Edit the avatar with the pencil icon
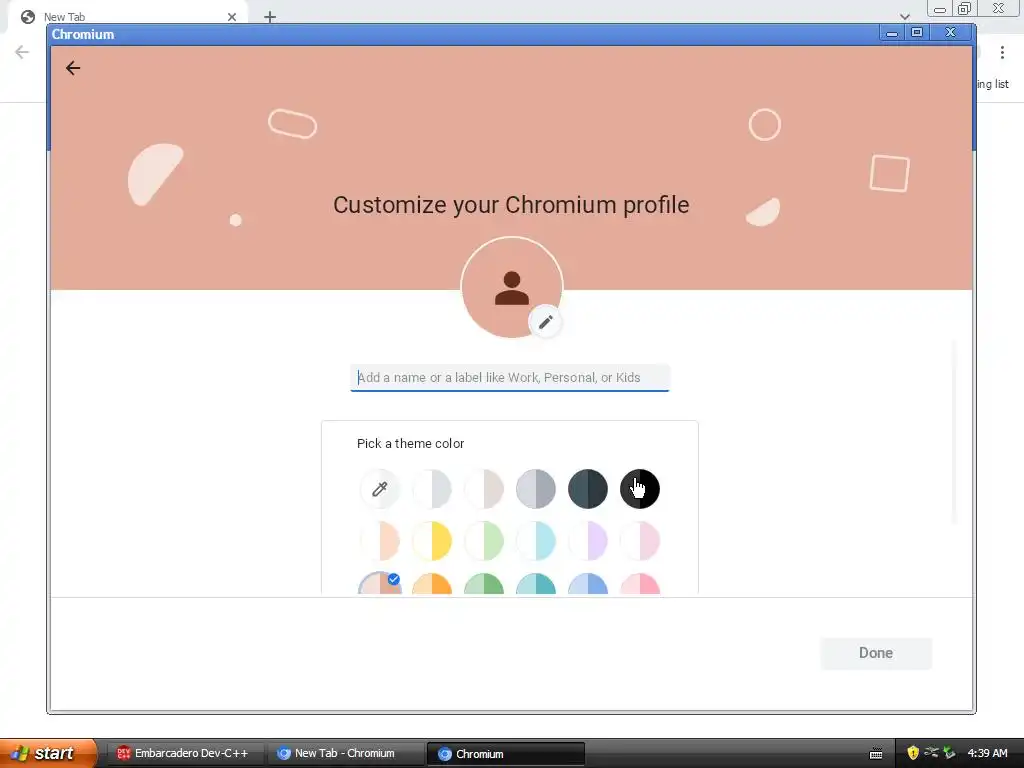Image resolution: width=1024 pixels, height=768 pixels. (x=545, y=321)
